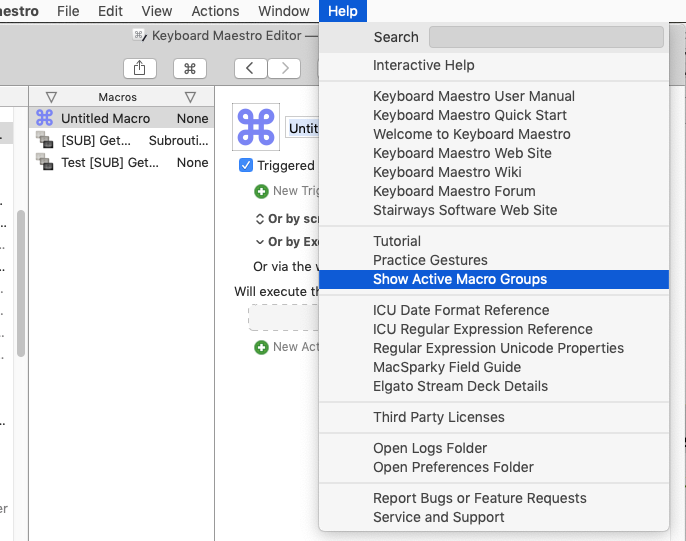Click the large Command macro icon

256,127
